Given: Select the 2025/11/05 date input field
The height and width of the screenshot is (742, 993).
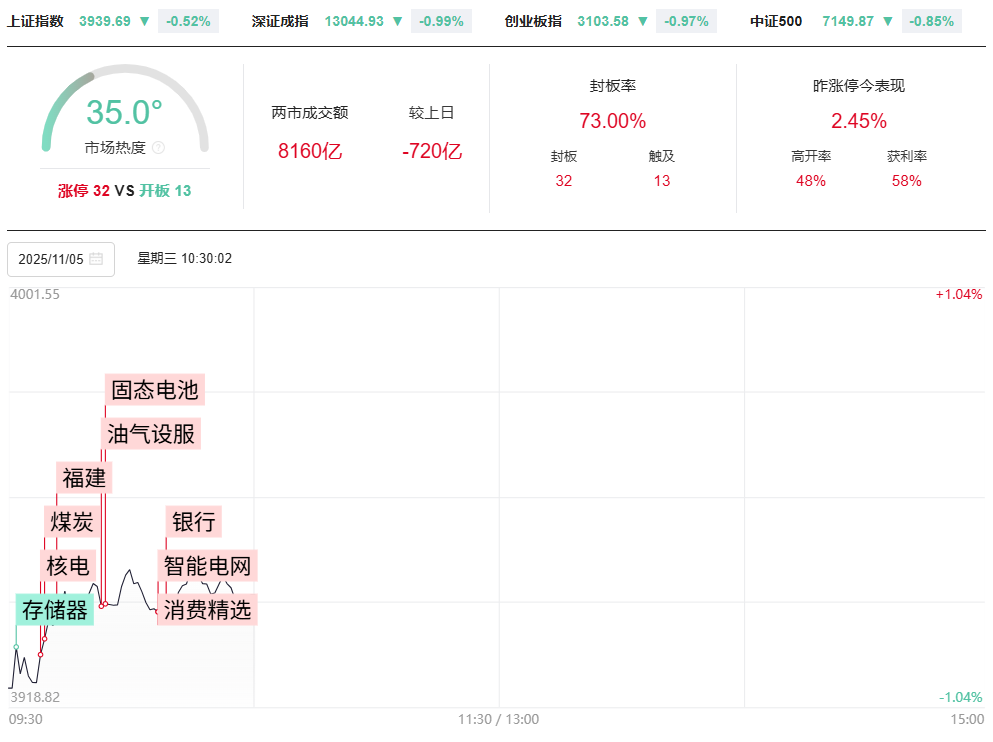Looking at the screenshot, I should tap(61, 259).
